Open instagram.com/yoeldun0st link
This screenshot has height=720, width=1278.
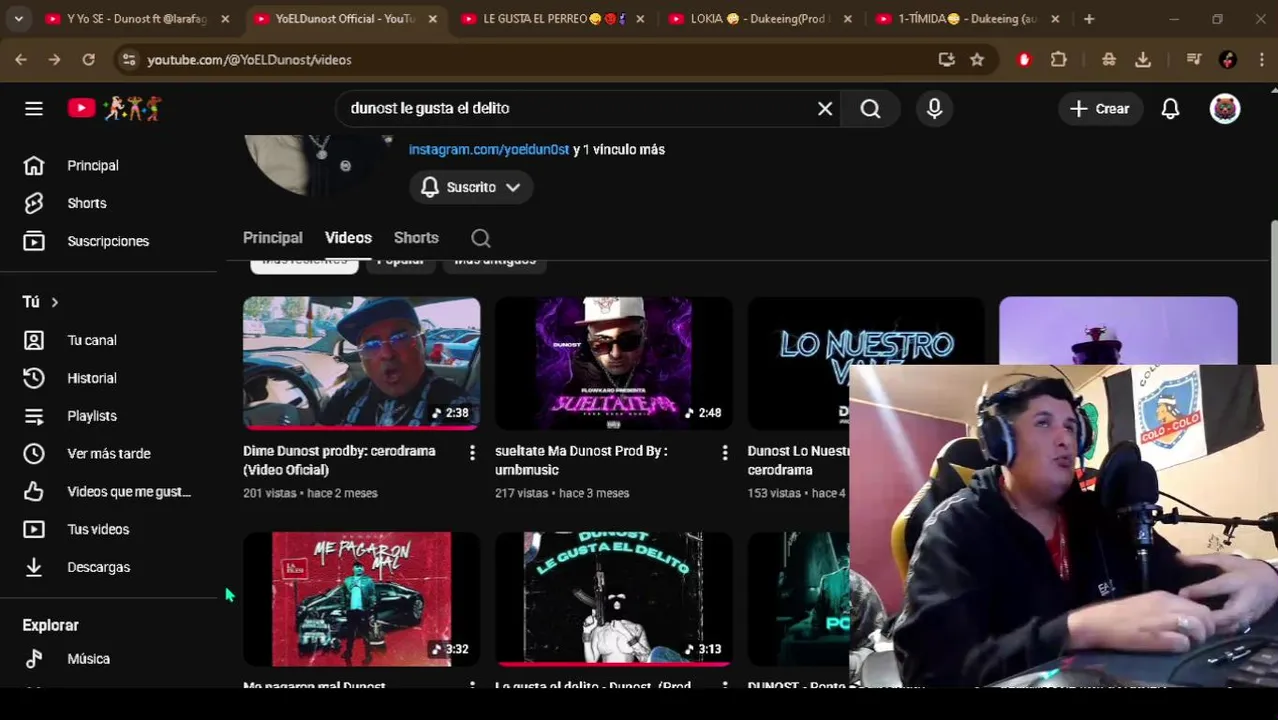489,149
